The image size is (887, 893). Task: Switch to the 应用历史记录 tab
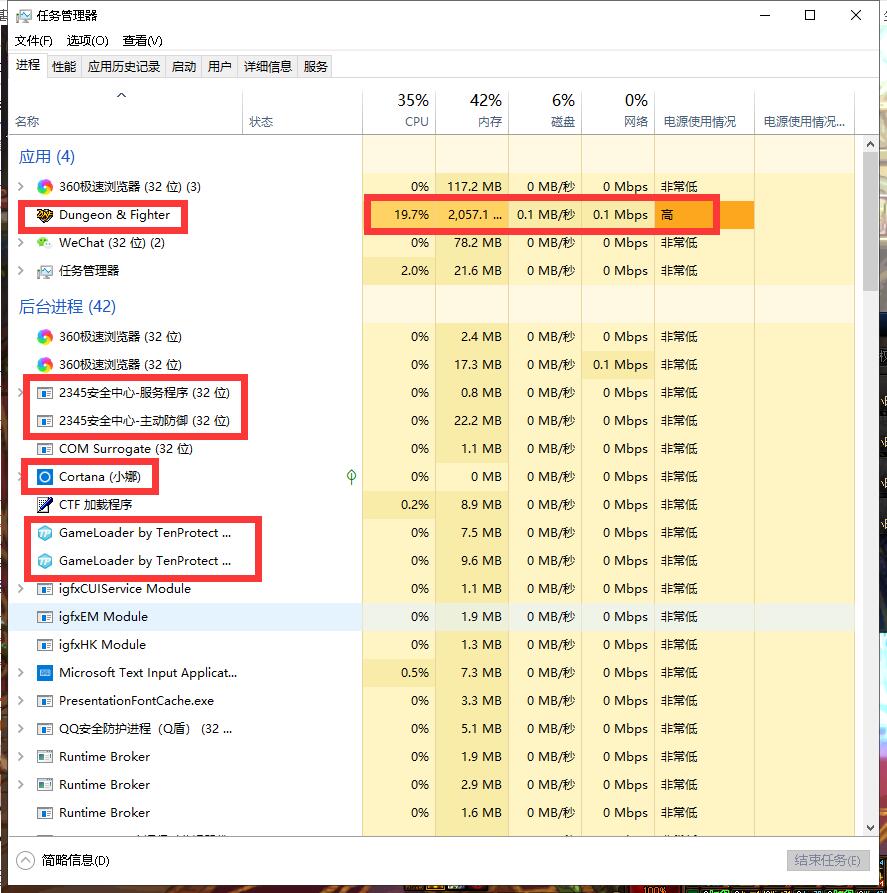click(124, 67)
